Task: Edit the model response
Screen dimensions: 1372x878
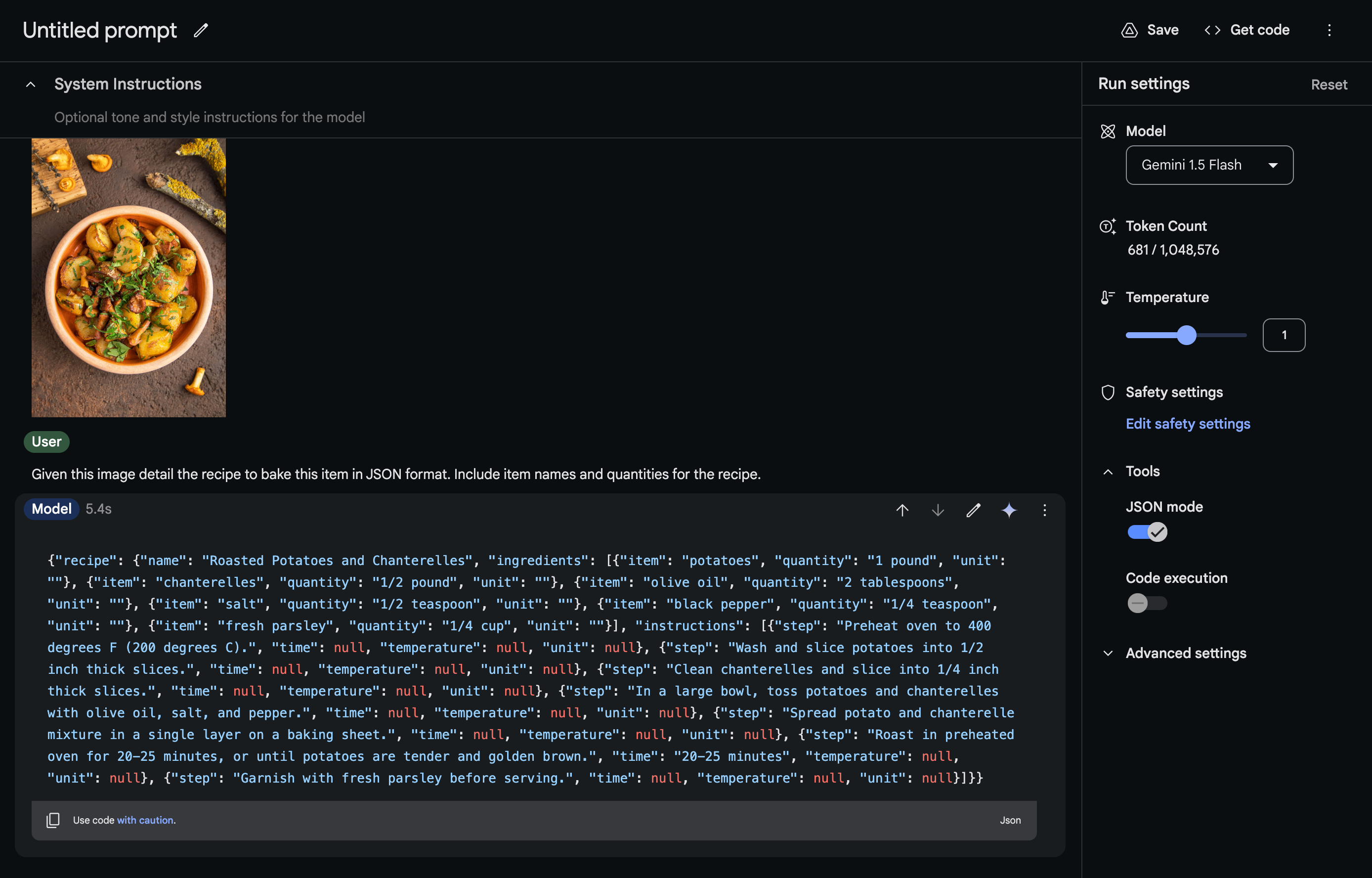Action: tap(973, 510)
